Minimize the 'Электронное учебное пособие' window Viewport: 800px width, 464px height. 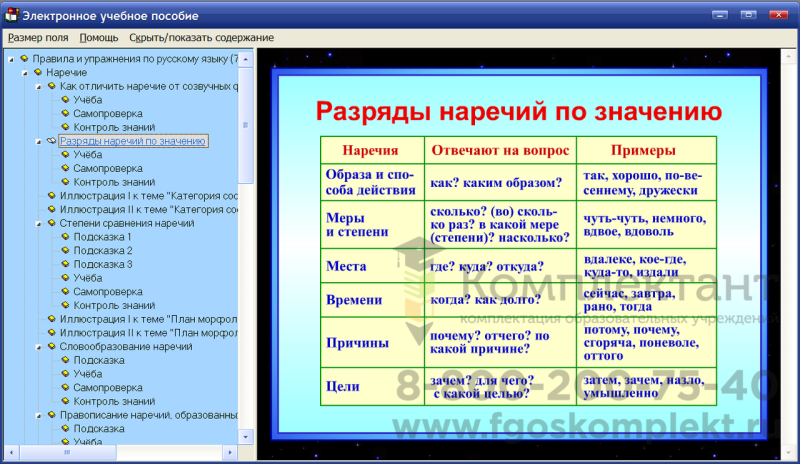pyautogui.click(x=720, y=15)
